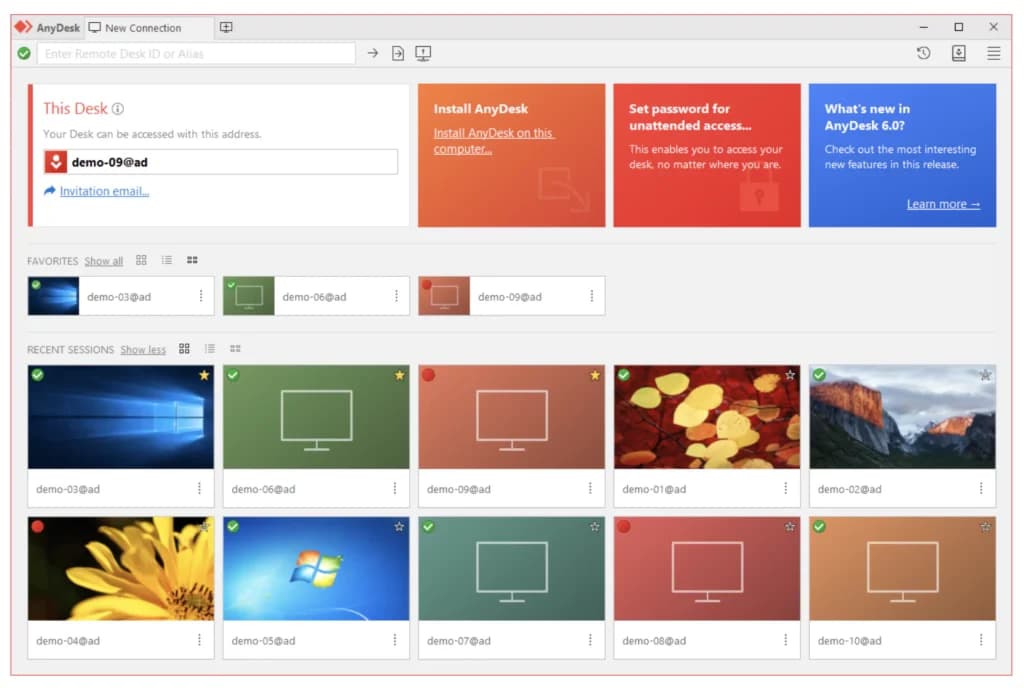1024x688 pixels.
Task: Add demo-01@ad to favorites via star
Action: coord(790,375)
